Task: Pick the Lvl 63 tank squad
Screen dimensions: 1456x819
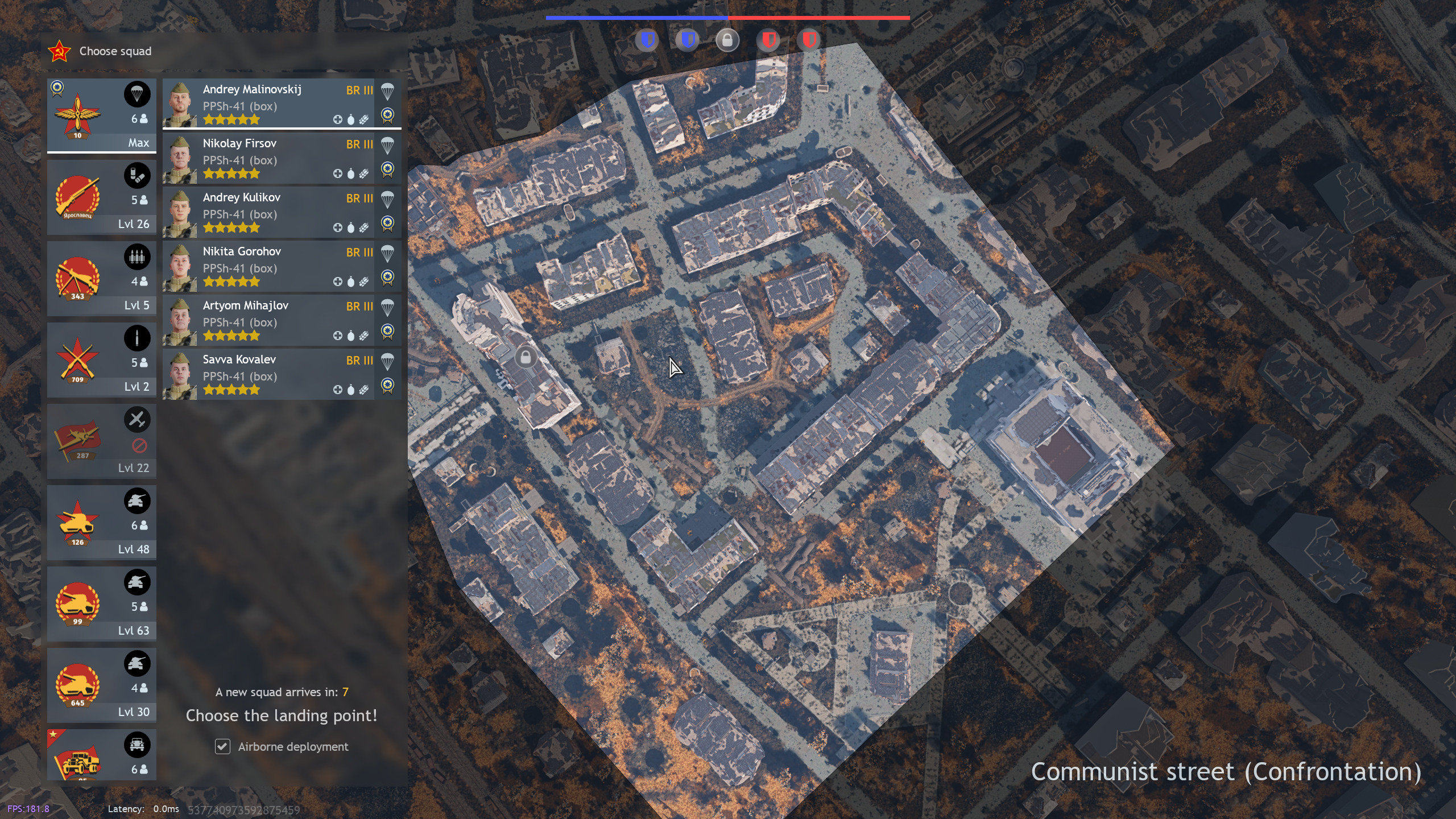Action: click(101, 604)
